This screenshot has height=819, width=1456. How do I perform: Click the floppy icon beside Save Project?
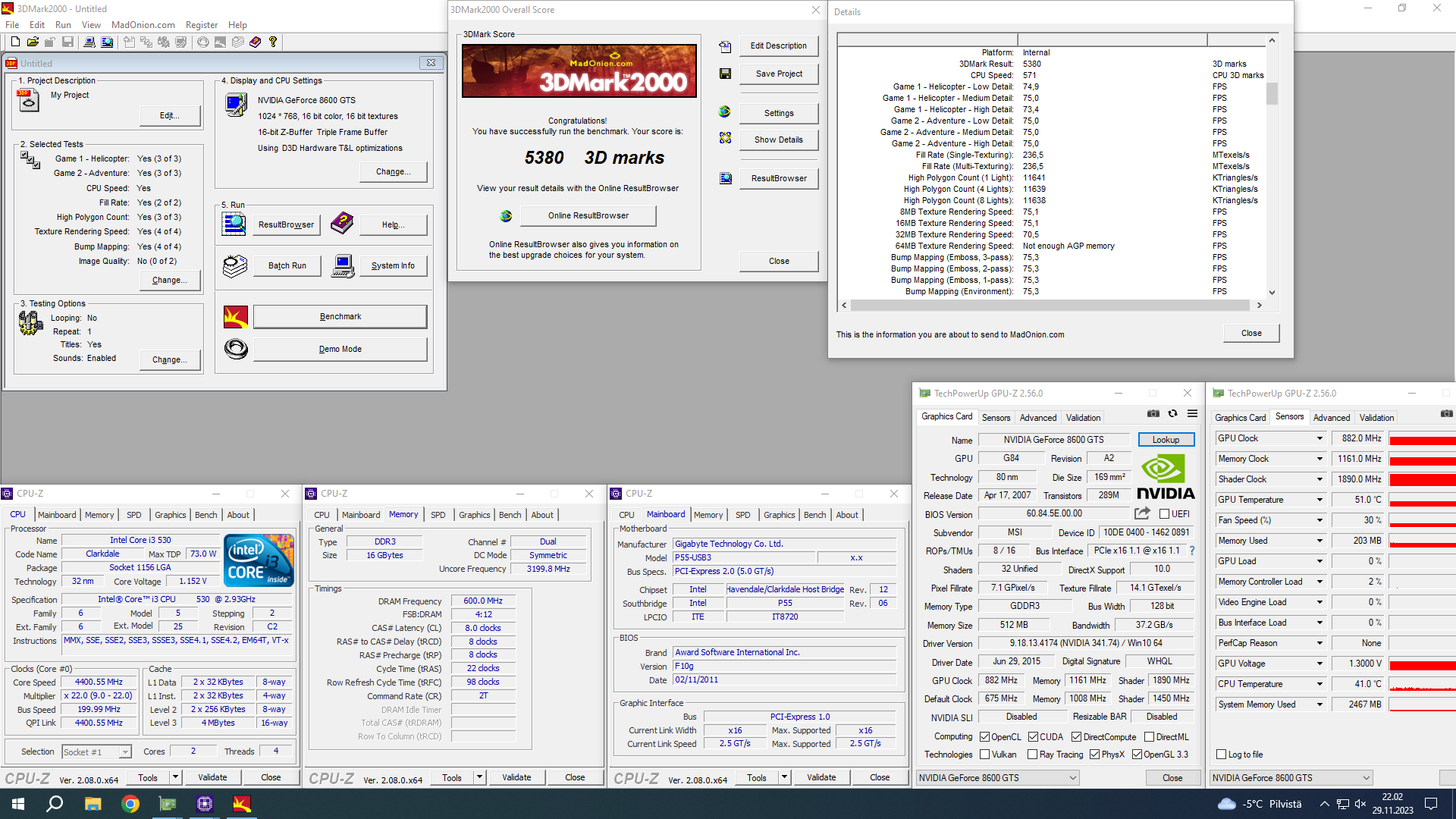point(725,74)
